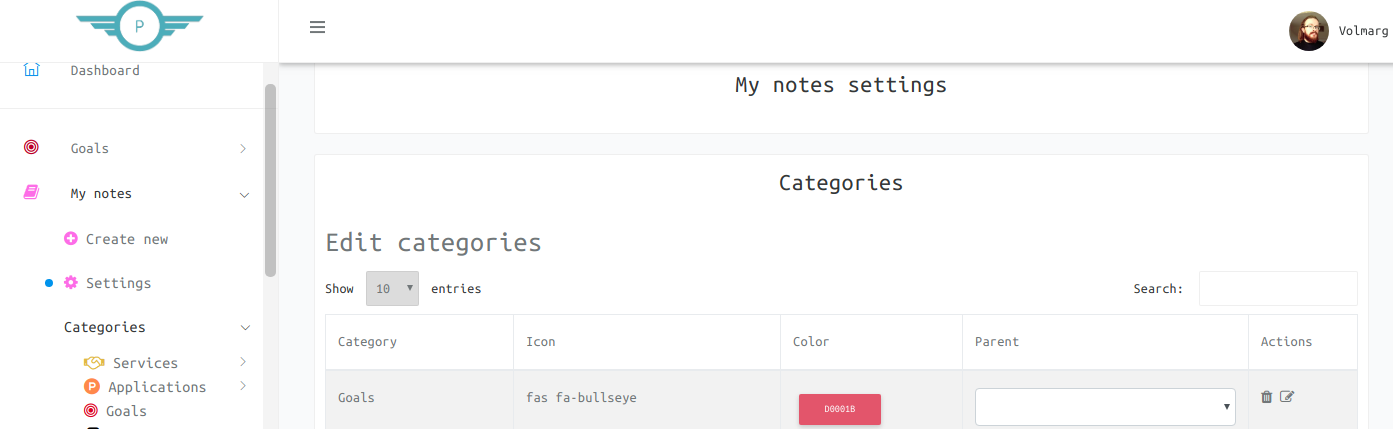Click the pink My notes book icon

pos(31,193)
